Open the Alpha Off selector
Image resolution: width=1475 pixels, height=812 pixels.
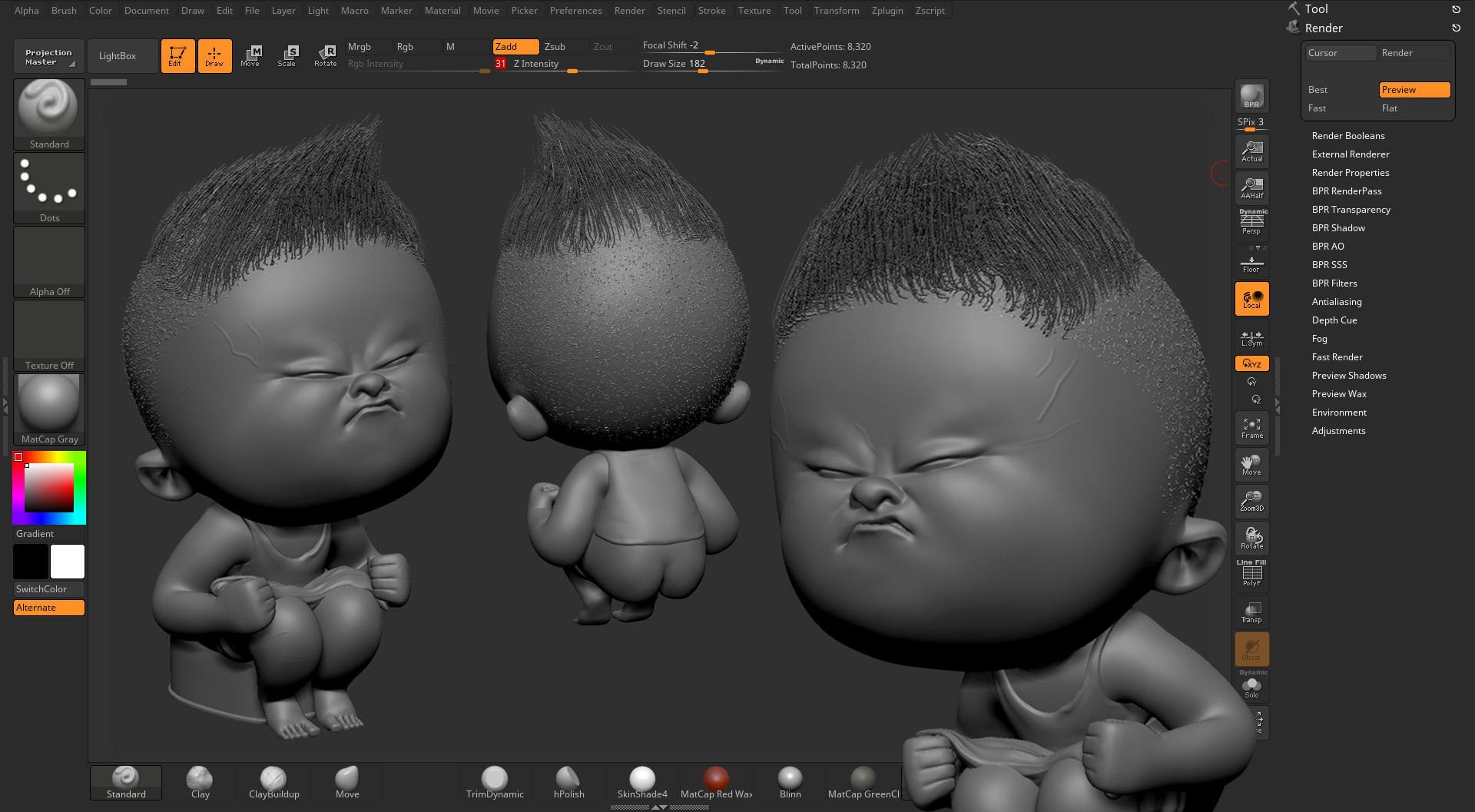(x=49, y=262)
